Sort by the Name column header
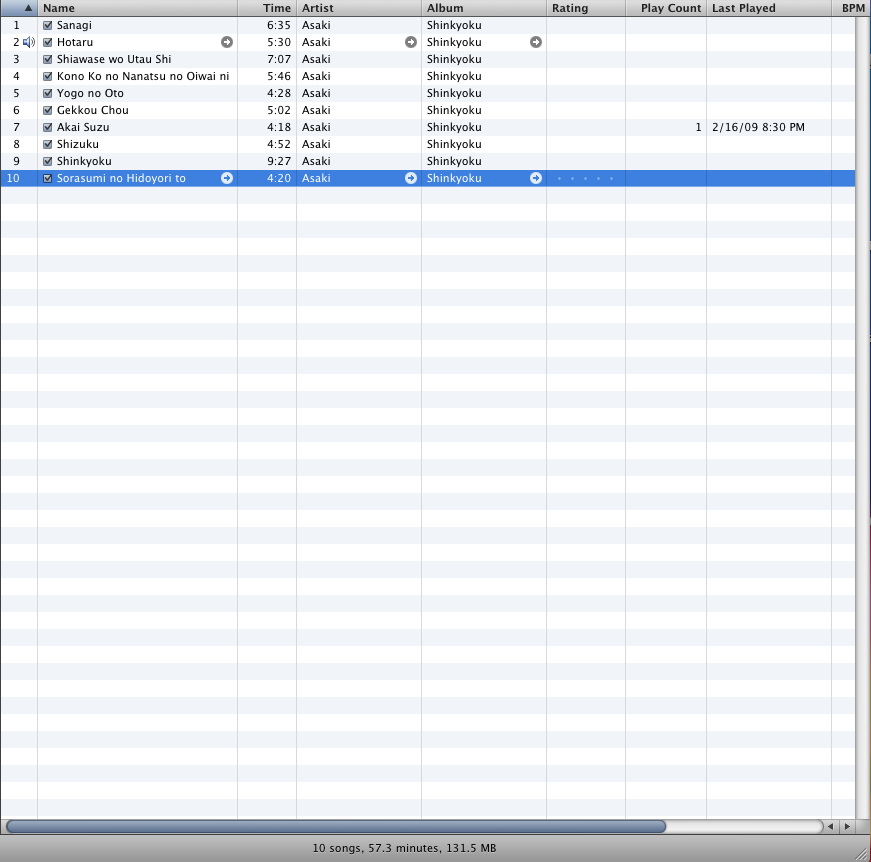The height and width of the screenshot is (862, 871). pos(137,8)
